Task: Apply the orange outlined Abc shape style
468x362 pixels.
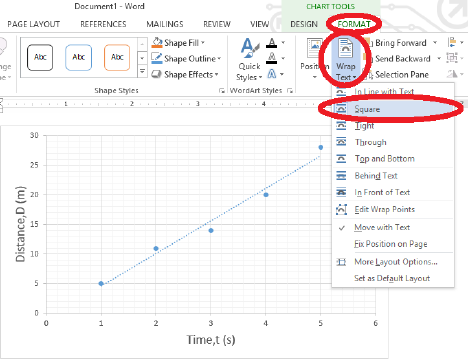Action: point(117,57)
